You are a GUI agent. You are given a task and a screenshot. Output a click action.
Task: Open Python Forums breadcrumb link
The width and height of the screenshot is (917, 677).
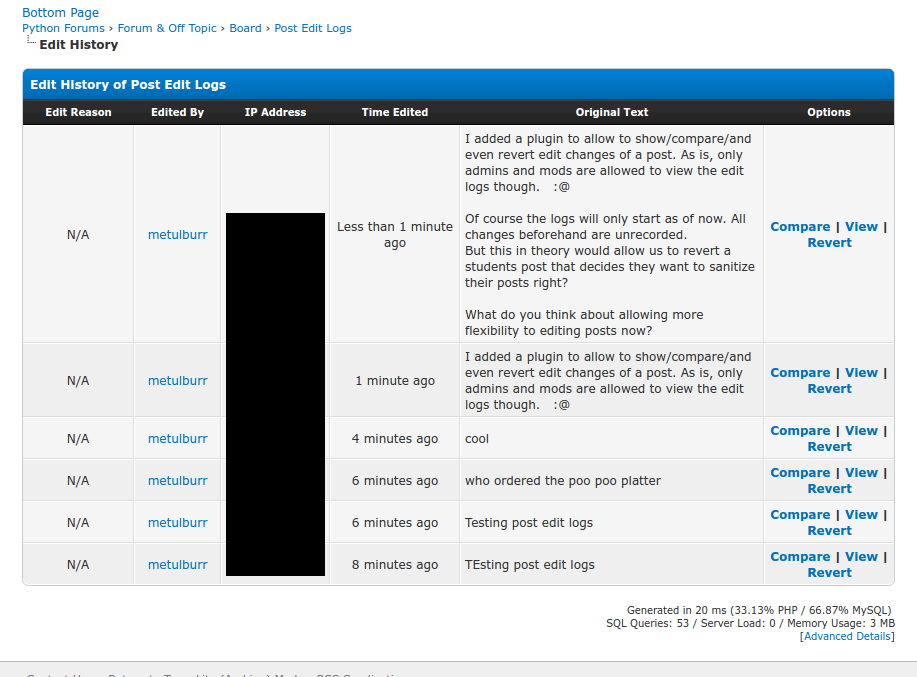pyautogui.click(x=63, y=28)
